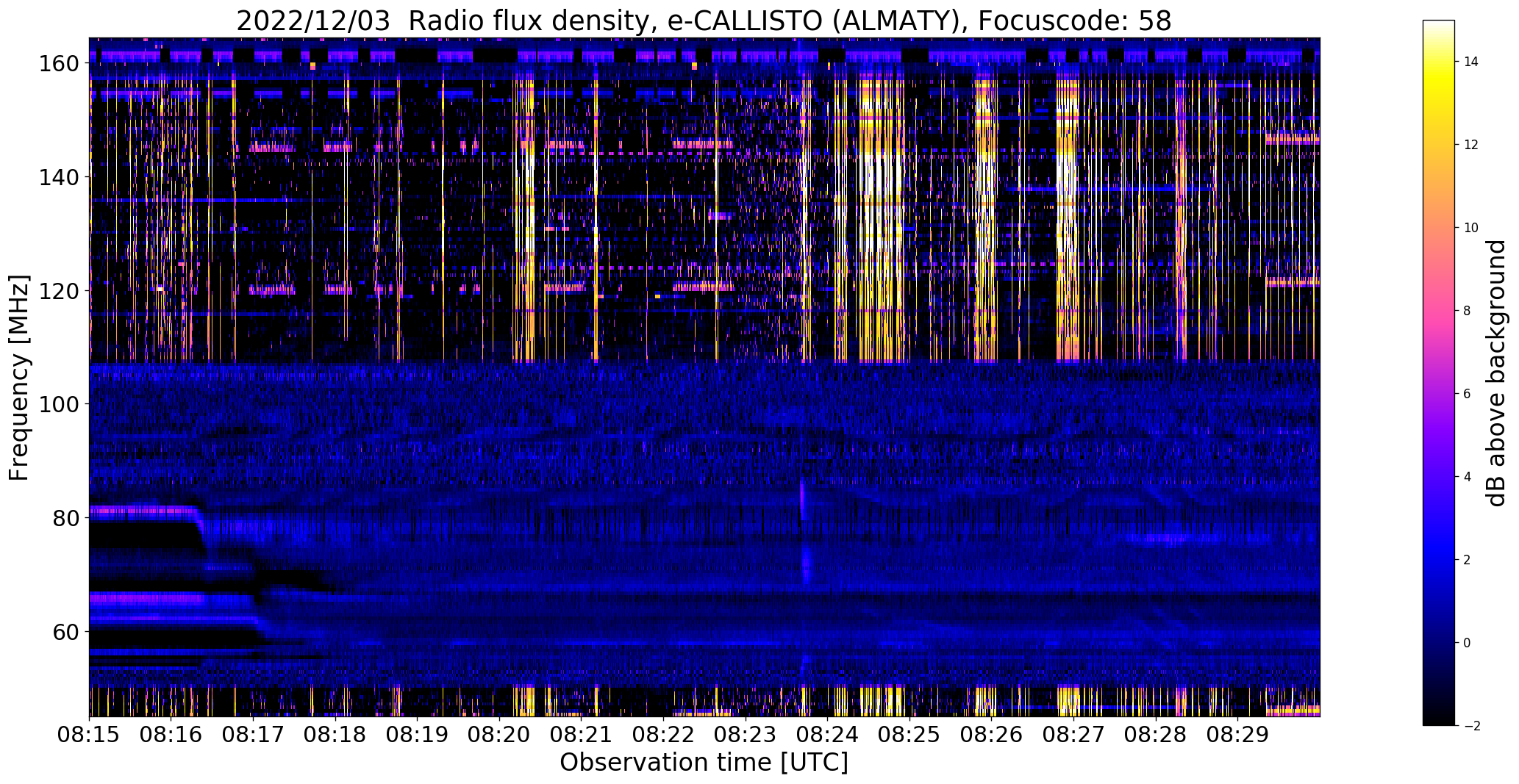The width and height of the screenshot is (1519, 784).
Task: Click the 08:29 time tick label
Action: [1237, 734]
